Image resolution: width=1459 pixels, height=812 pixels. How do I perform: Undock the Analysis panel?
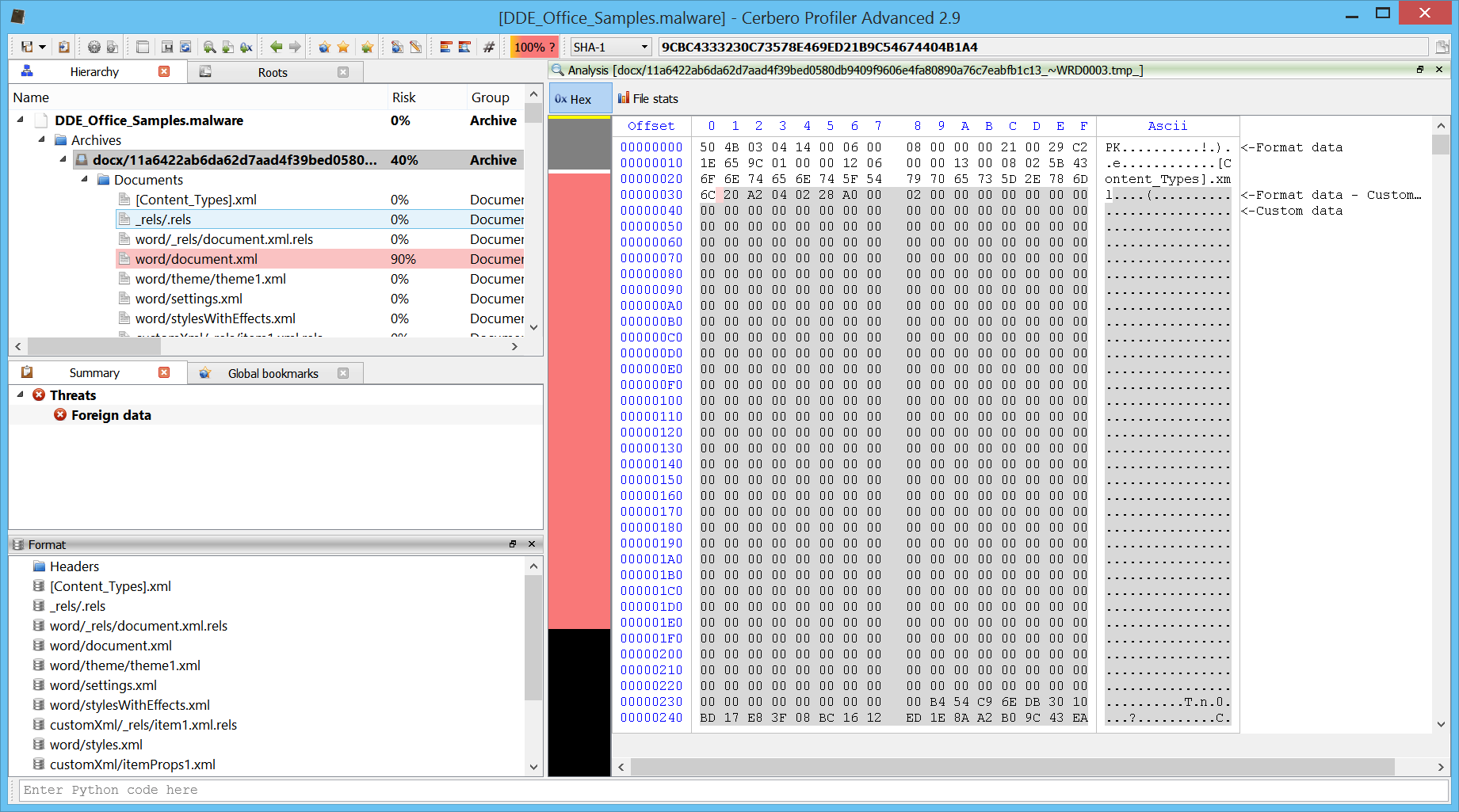(1420, 70)
